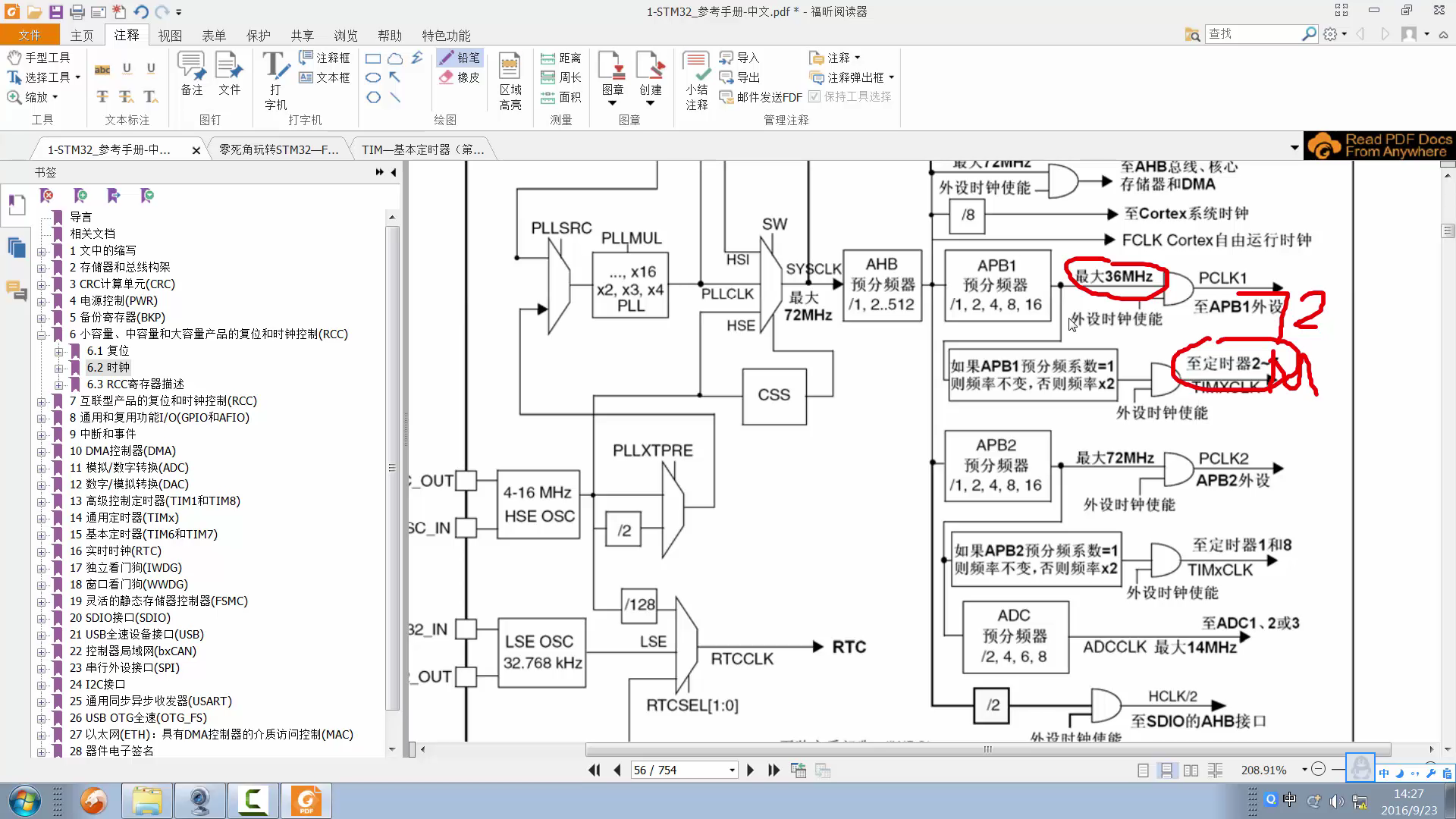Jump to the last page
1456x819 pixels.
click(773, 770)
